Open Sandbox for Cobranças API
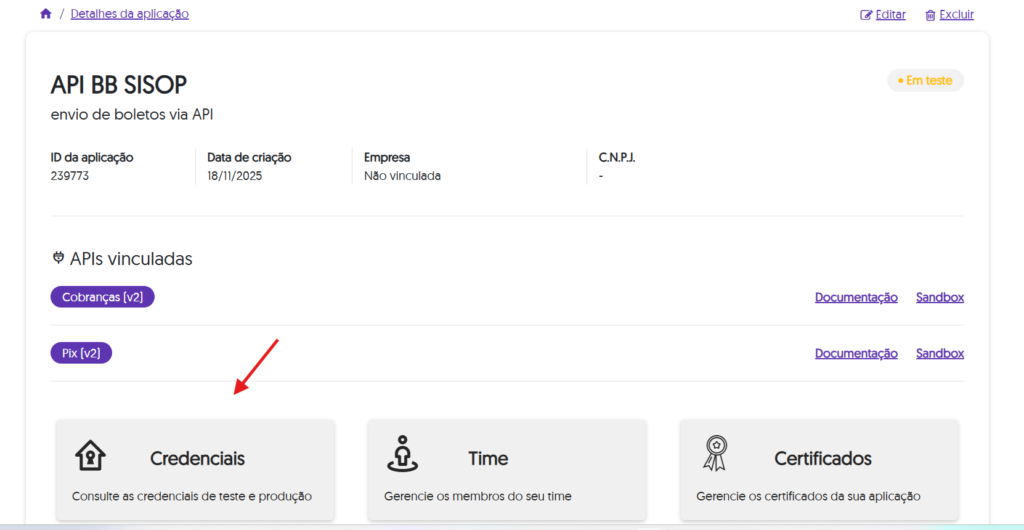Screen dimensions: 1024x530 (939, 297)
